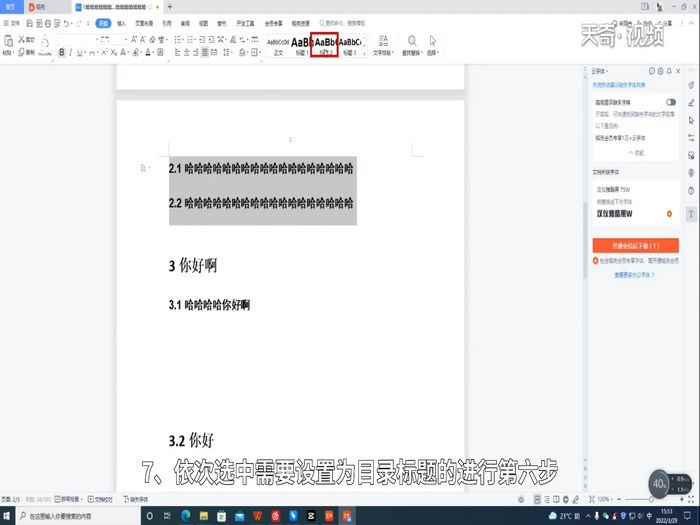The height and width of the screenshot is (525, 700).
Task: Click heading '3.1 哈哈哈哈你好啊'
Action: (209, 305)
